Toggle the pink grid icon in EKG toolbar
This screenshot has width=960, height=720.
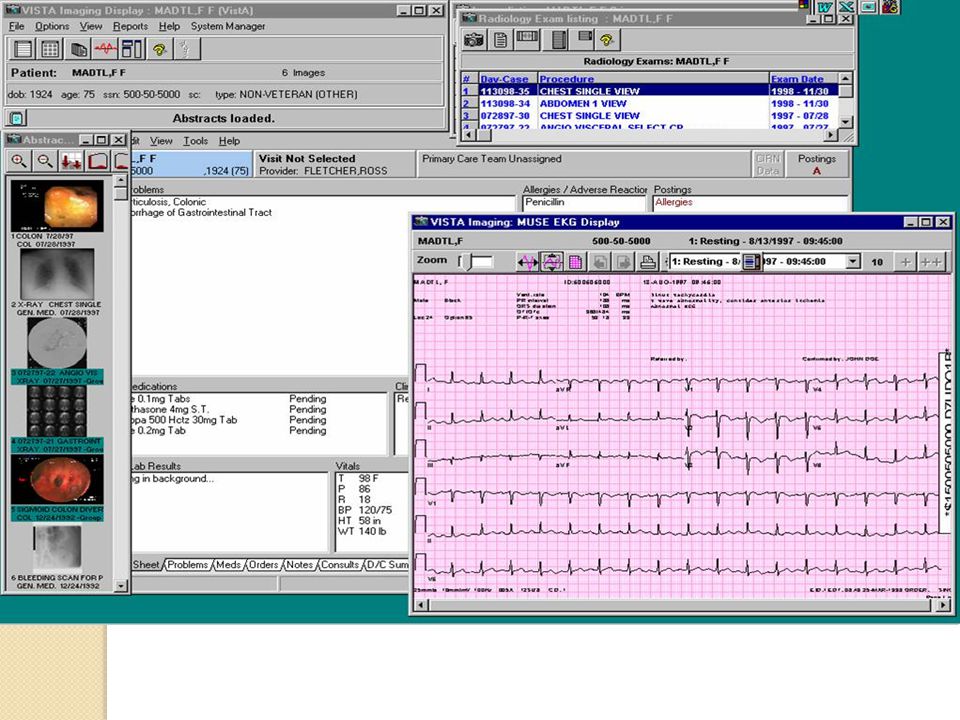click(x=576, y=262)
